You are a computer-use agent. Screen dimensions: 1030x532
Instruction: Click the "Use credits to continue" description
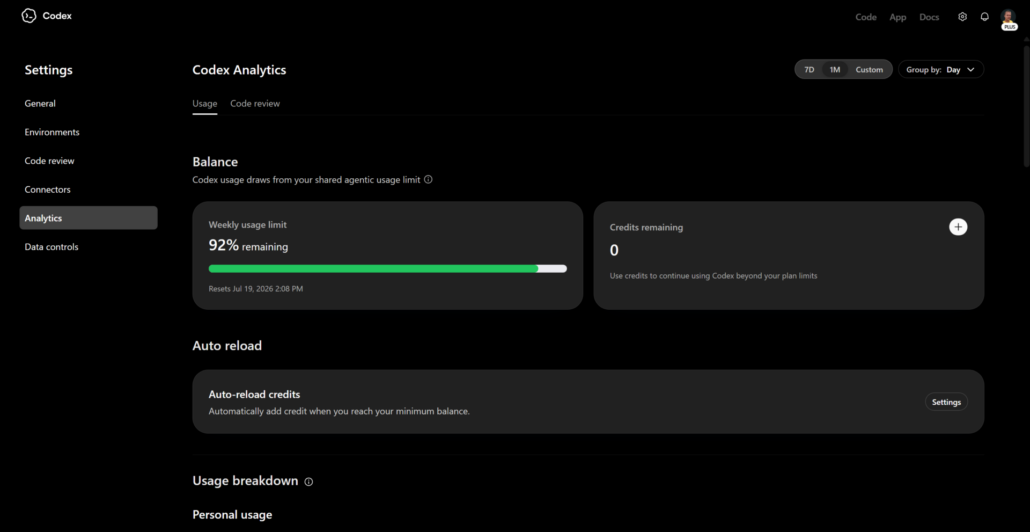713,277
